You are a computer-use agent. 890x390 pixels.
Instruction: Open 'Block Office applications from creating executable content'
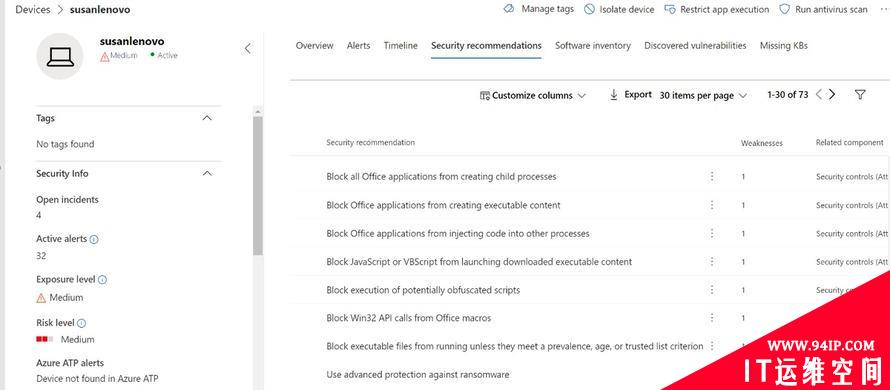point(443,205)
